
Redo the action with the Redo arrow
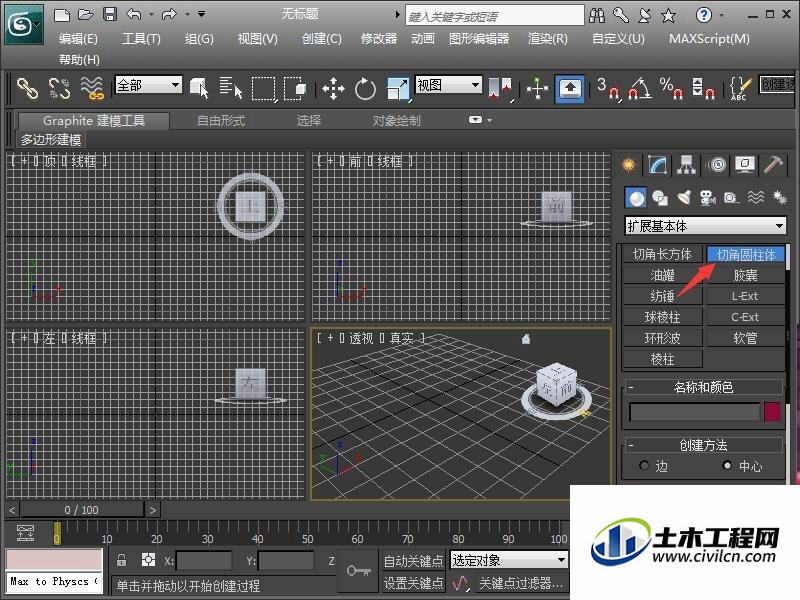(x=169, y=14)
